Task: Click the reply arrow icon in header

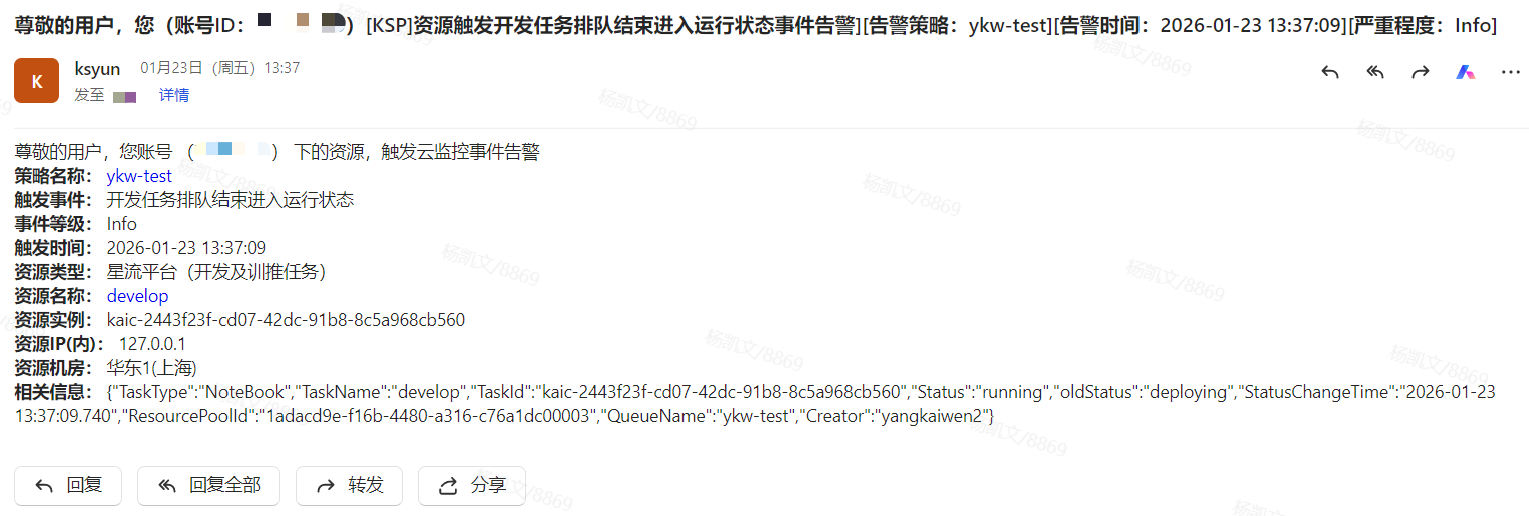Action: 1329,72
